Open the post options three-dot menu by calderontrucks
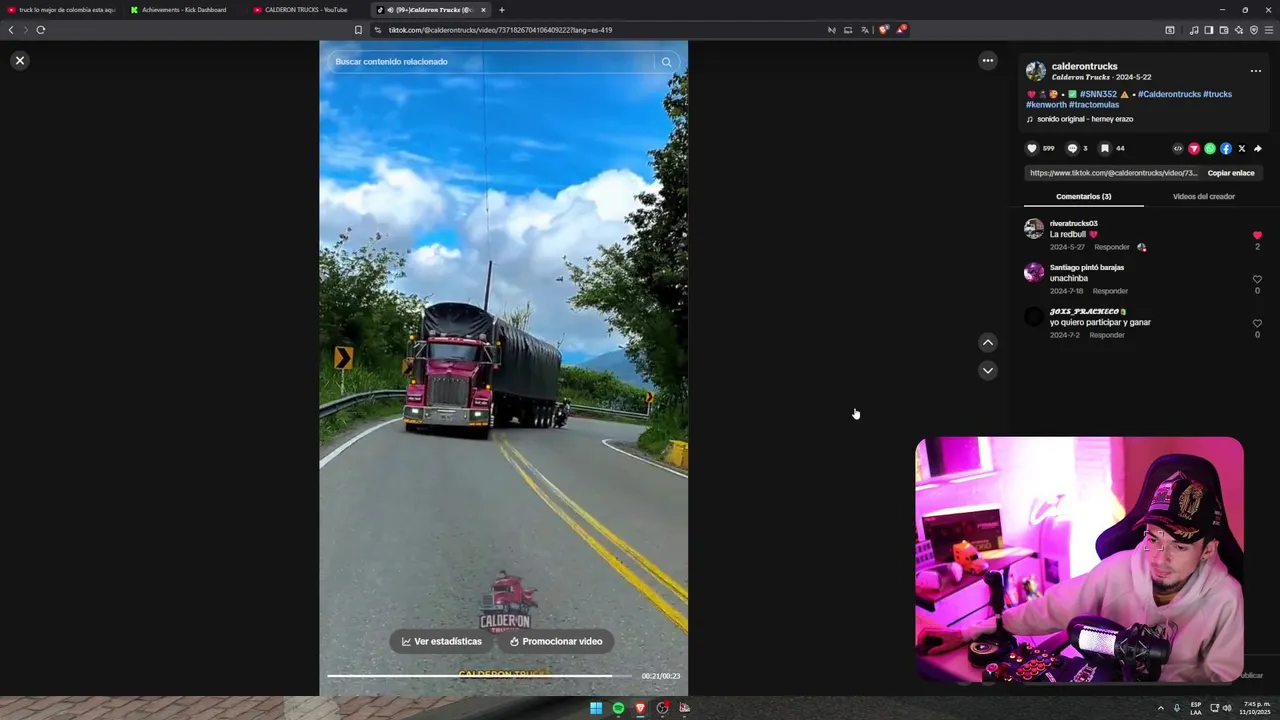This screenshot has height=720, width=1280. (1256, 71)
